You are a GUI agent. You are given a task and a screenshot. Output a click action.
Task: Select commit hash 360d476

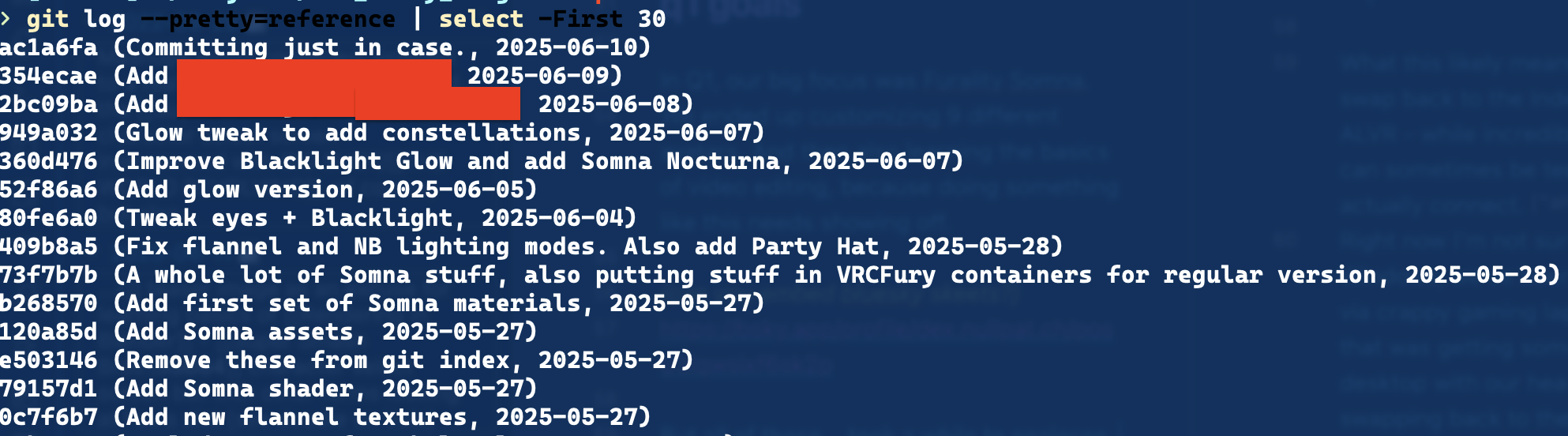click(x=49, y=161)
